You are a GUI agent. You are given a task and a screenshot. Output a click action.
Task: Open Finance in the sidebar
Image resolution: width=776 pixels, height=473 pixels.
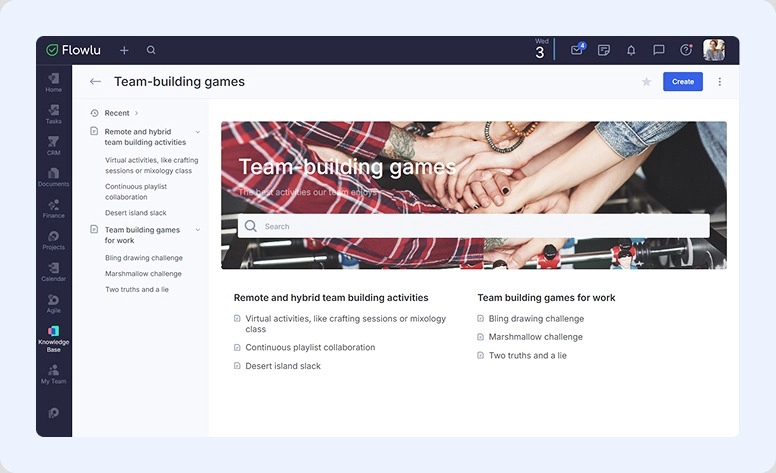pyautogui.click(x=53, y=209)
